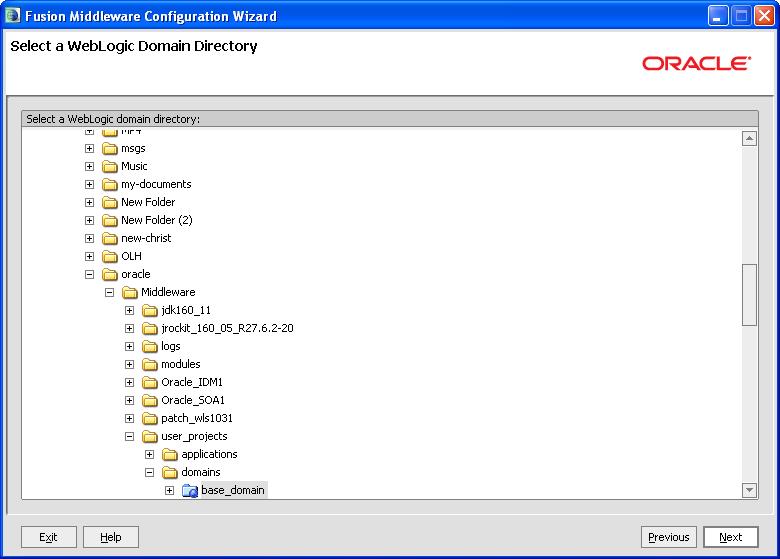Select the New Folder label

(x=148, y=202)
